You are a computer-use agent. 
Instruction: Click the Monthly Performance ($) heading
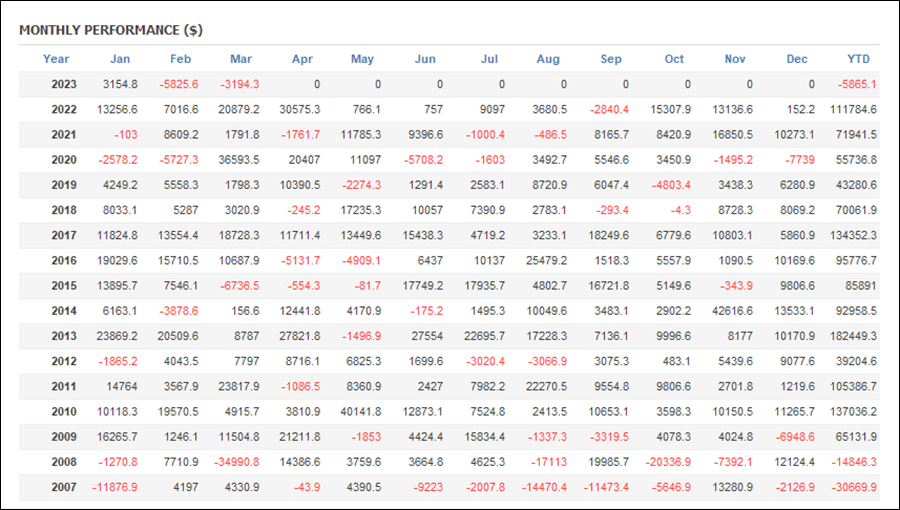pos(111,30)
